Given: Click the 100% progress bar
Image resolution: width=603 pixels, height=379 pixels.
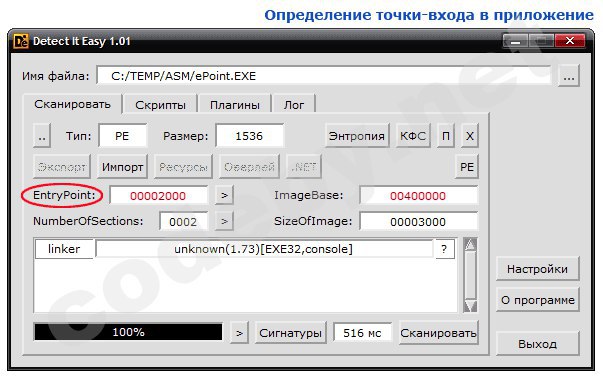Looking at the screenshot, I should (x=128, y=332).
